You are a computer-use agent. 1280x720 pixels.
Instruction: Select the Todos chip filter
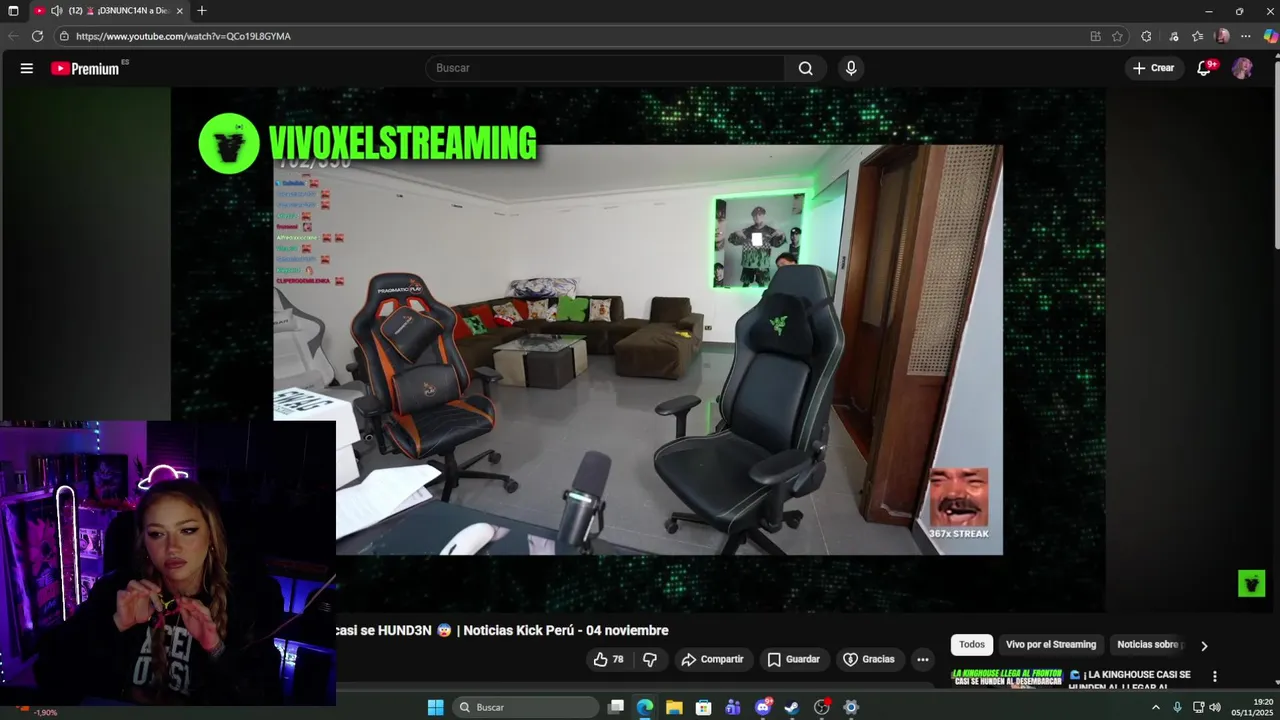tap(972, 645)
